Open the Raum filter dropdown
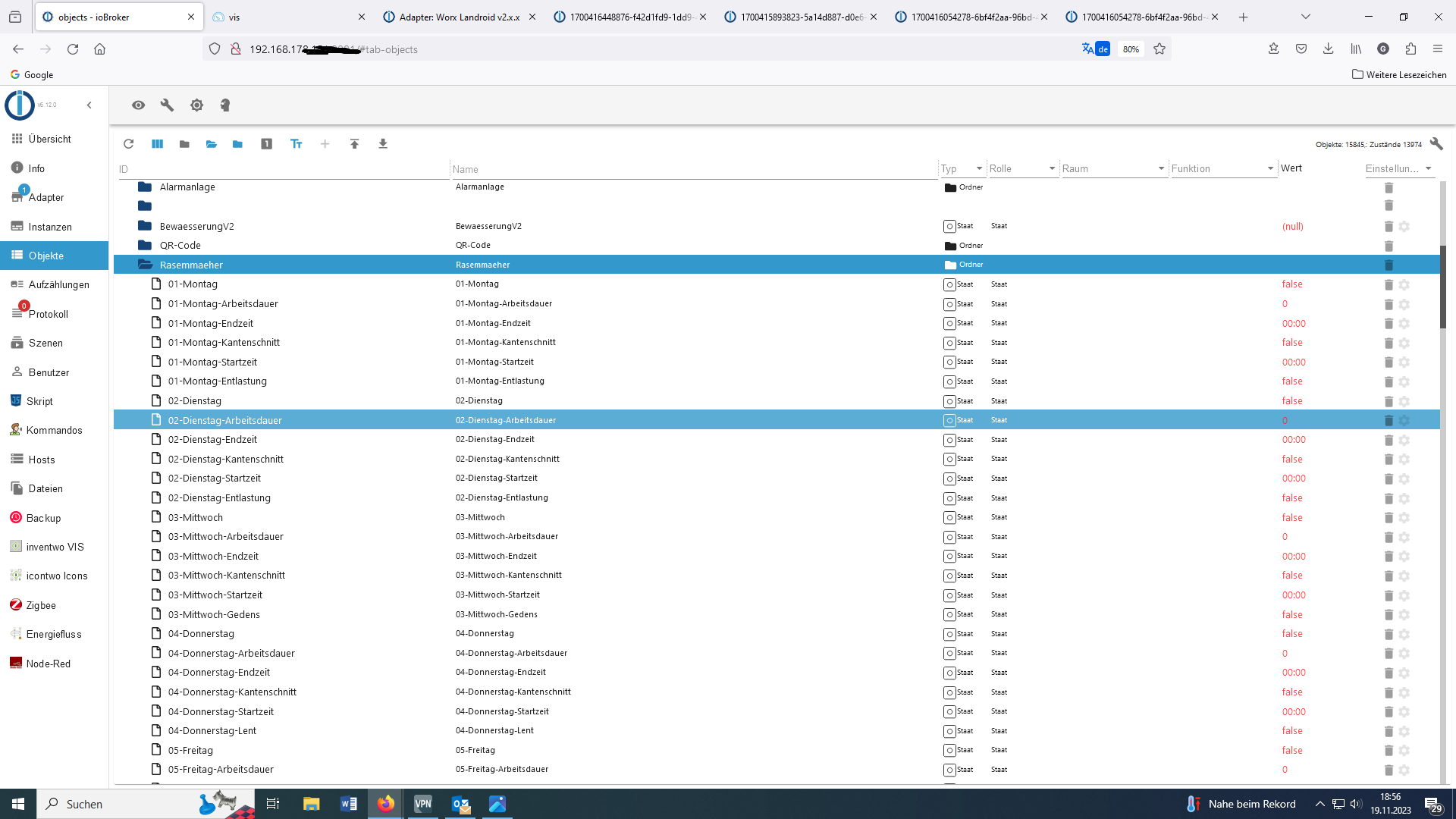The width and height of the screenshot is (1456, 819). pyautogui.click(x=1113, y=168)
